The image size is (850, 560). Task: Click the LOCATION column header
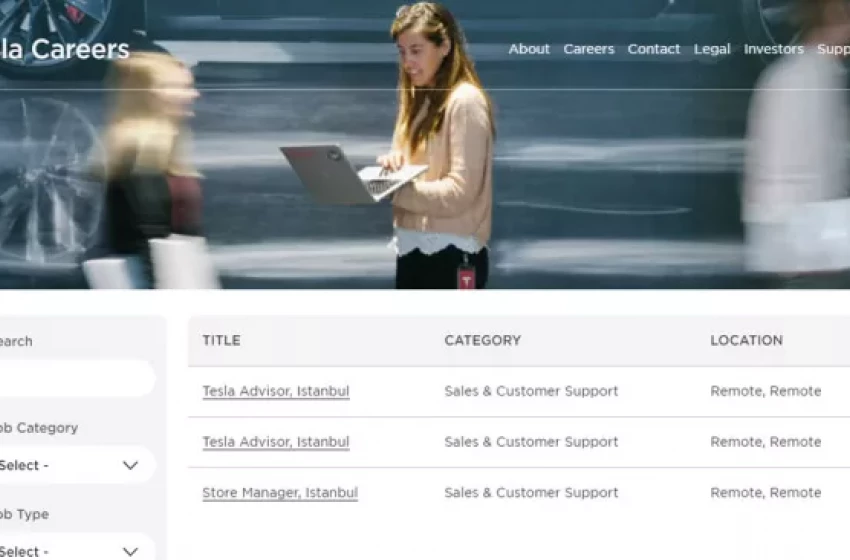(746, 340)
